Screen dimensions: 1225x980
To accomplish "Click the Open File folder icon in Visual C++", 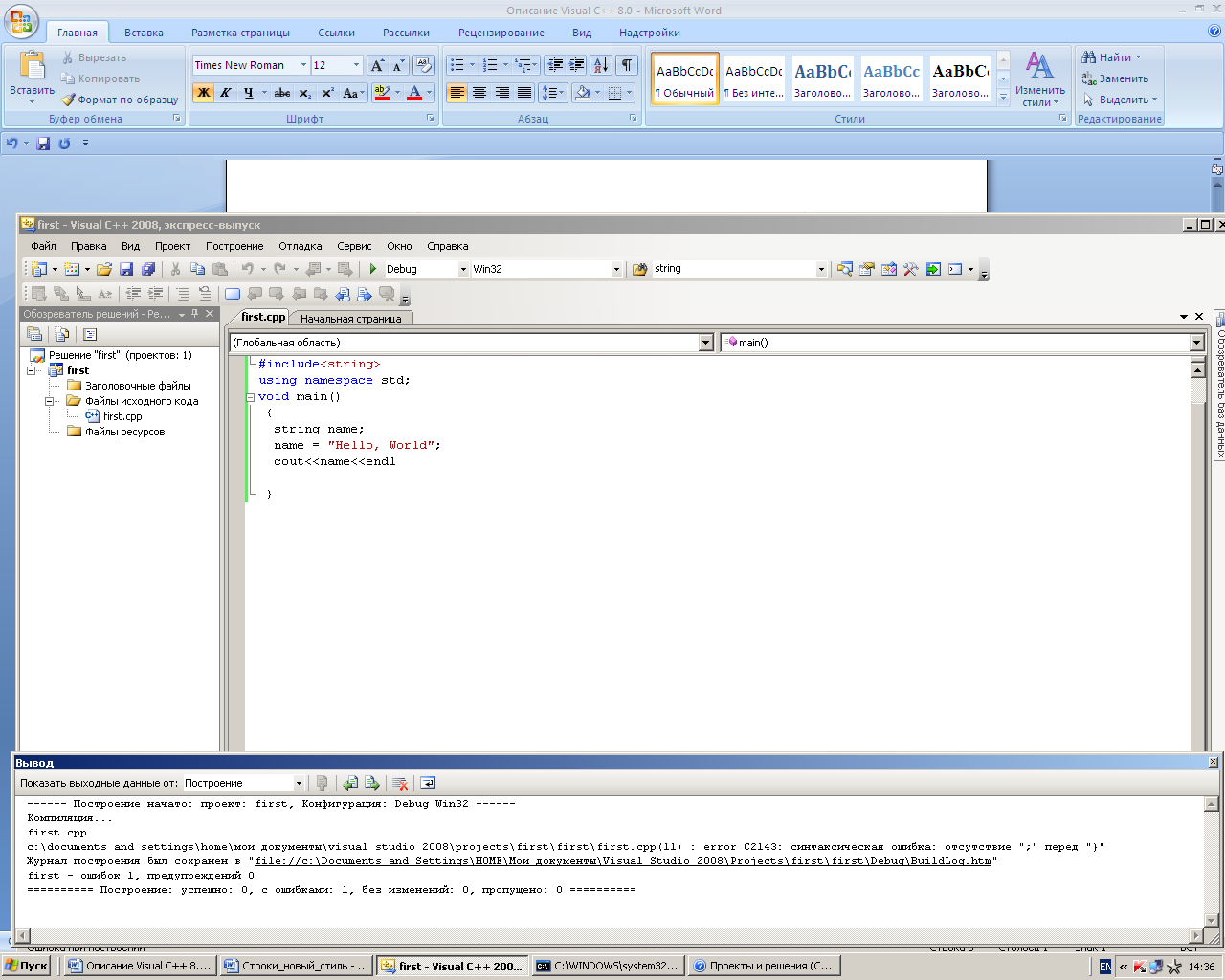I will point(104,269).
